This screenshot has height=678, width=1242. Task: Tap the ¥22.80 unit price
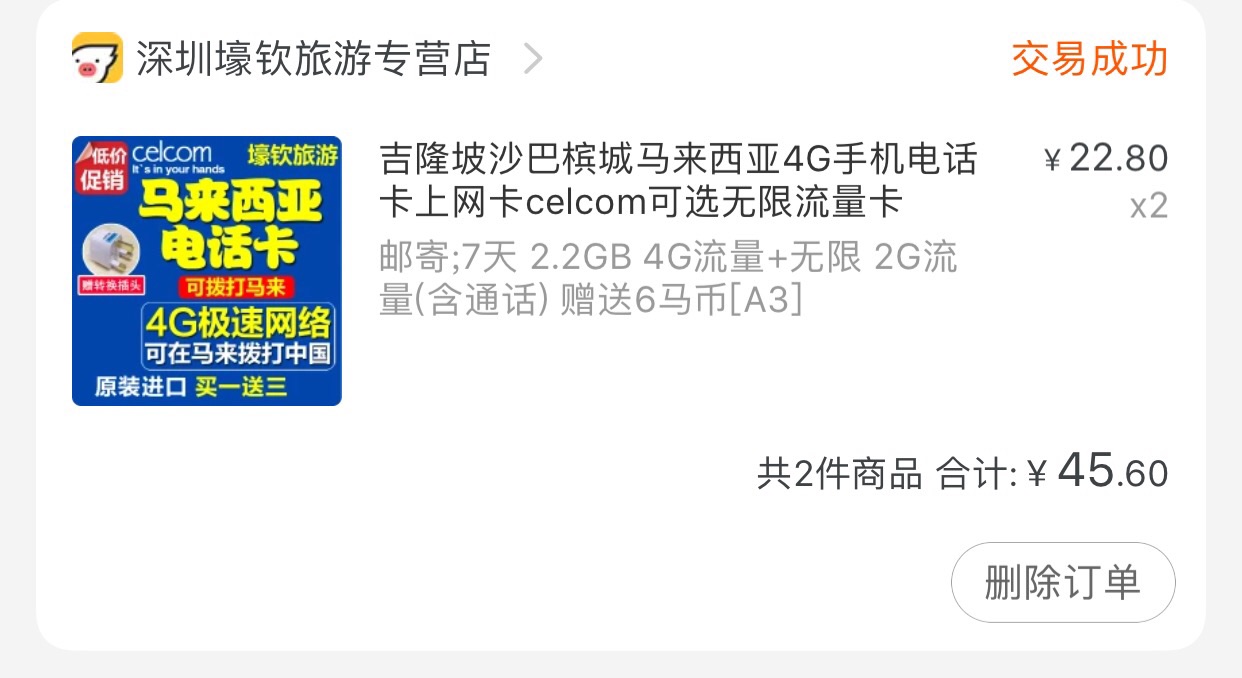click(x=1105, y=158)
